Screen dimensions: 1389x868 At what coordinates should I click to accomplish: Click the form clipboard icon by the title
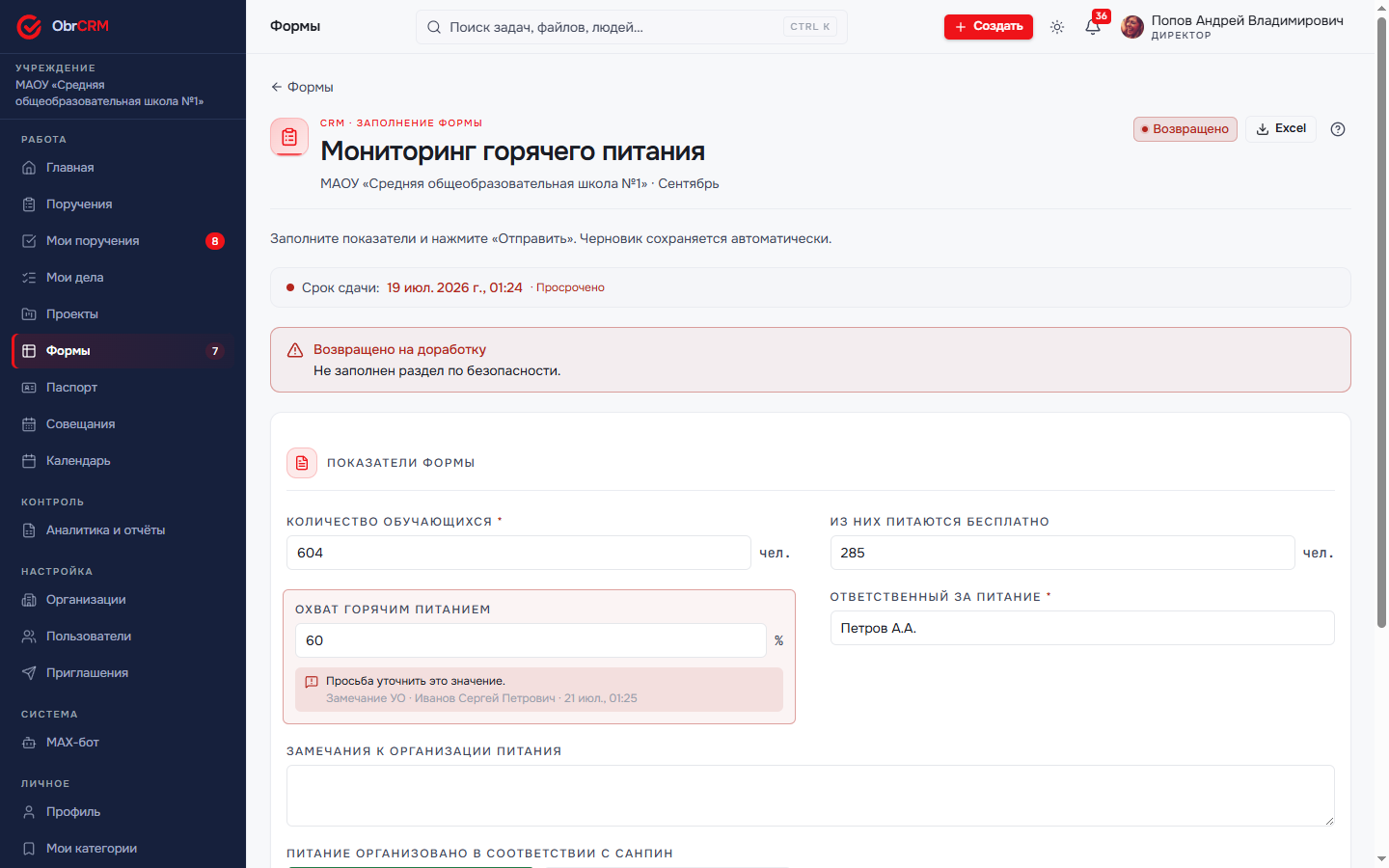289,138
